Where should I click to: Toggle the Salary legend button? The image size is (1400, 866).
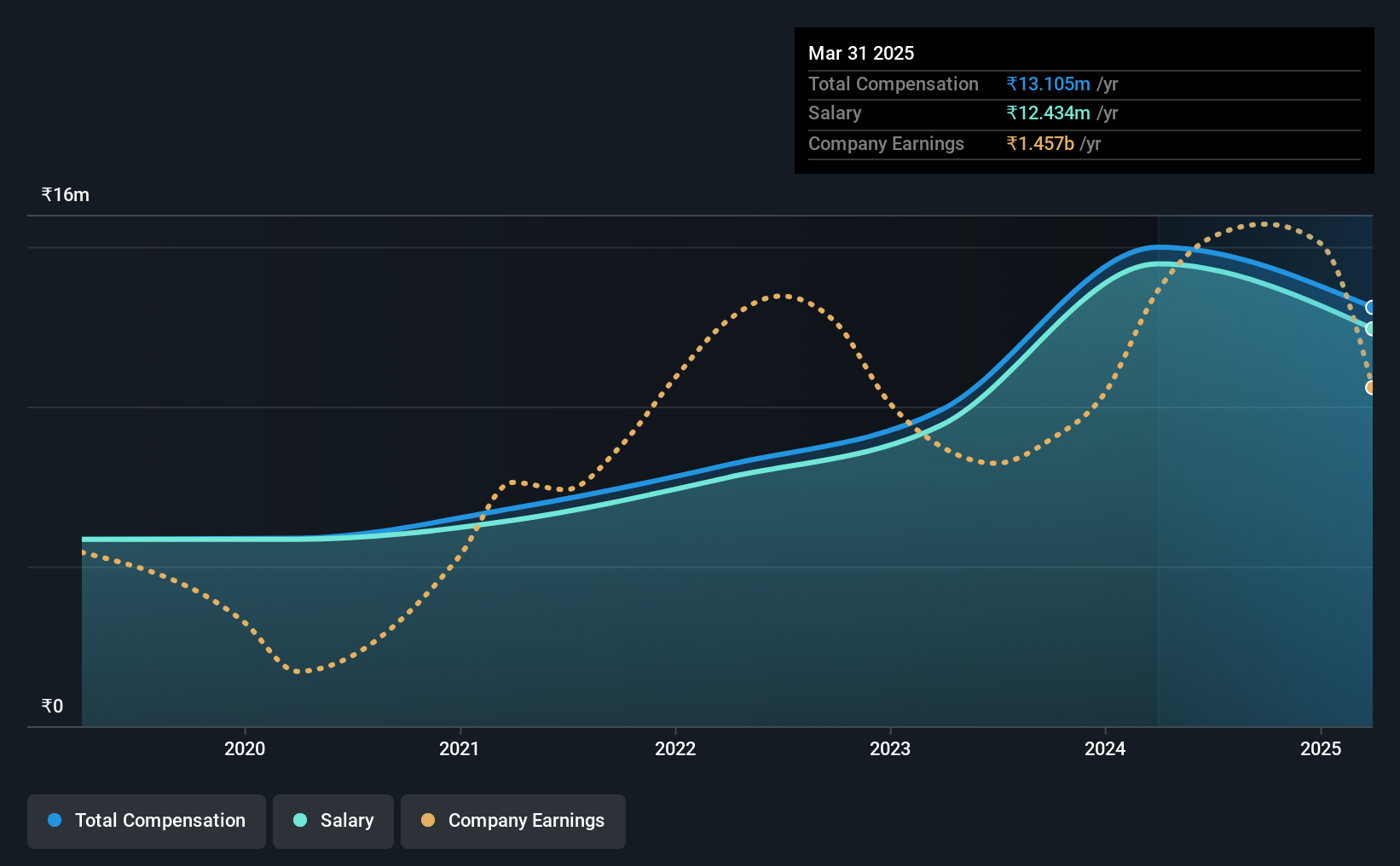[x=333, y=821]
